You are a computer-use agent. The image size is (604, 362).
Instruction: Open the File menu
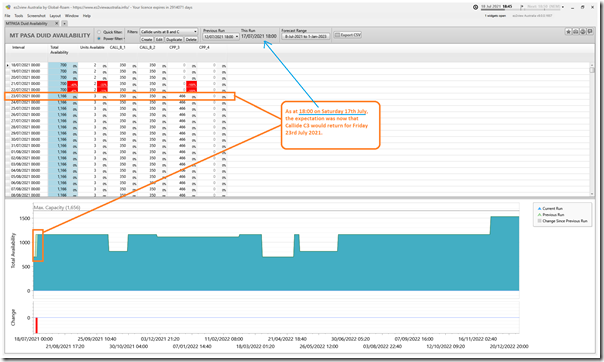coord(7,16)
